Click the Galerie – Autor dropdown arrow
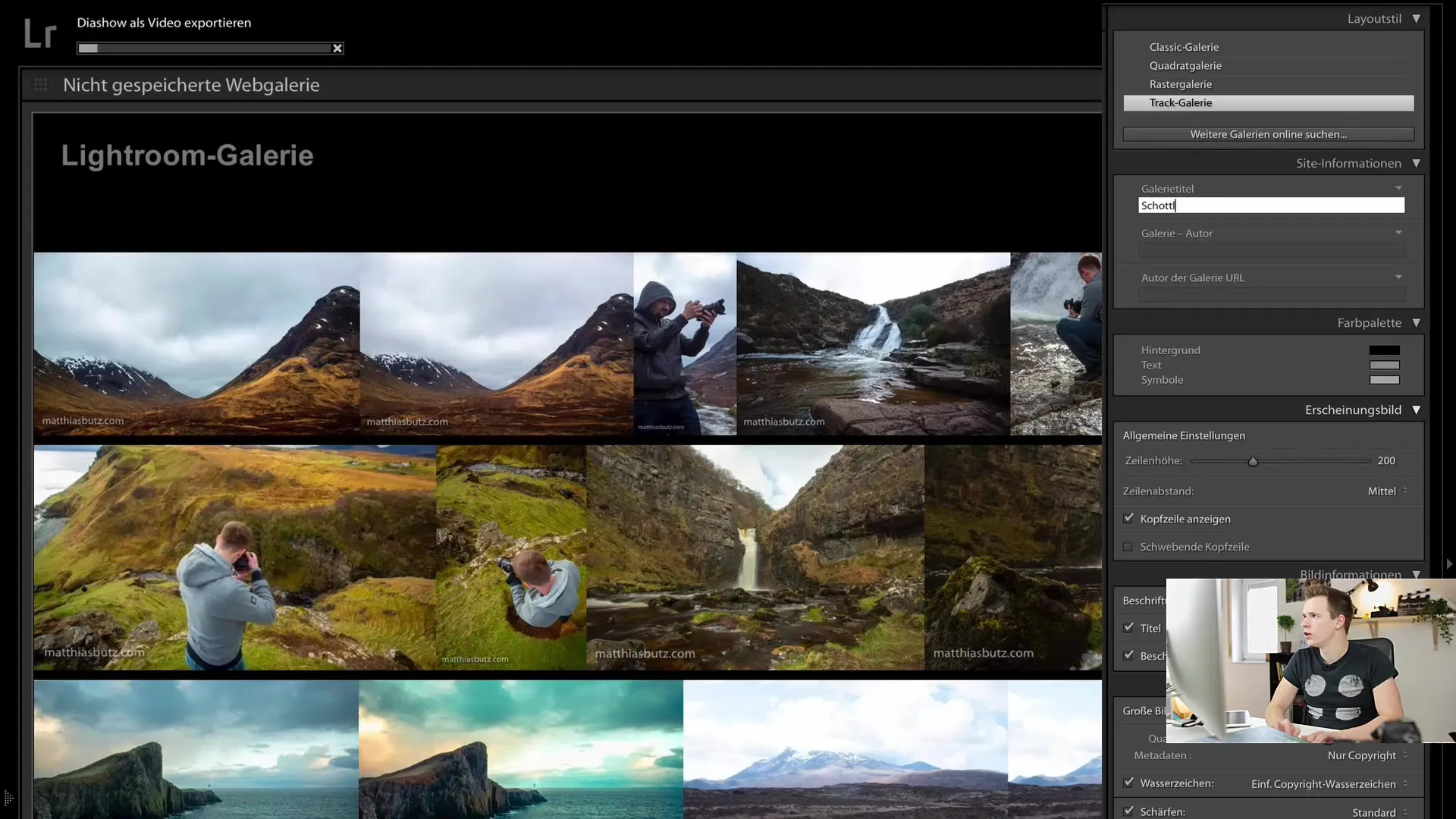 (x=1399, y=232)
